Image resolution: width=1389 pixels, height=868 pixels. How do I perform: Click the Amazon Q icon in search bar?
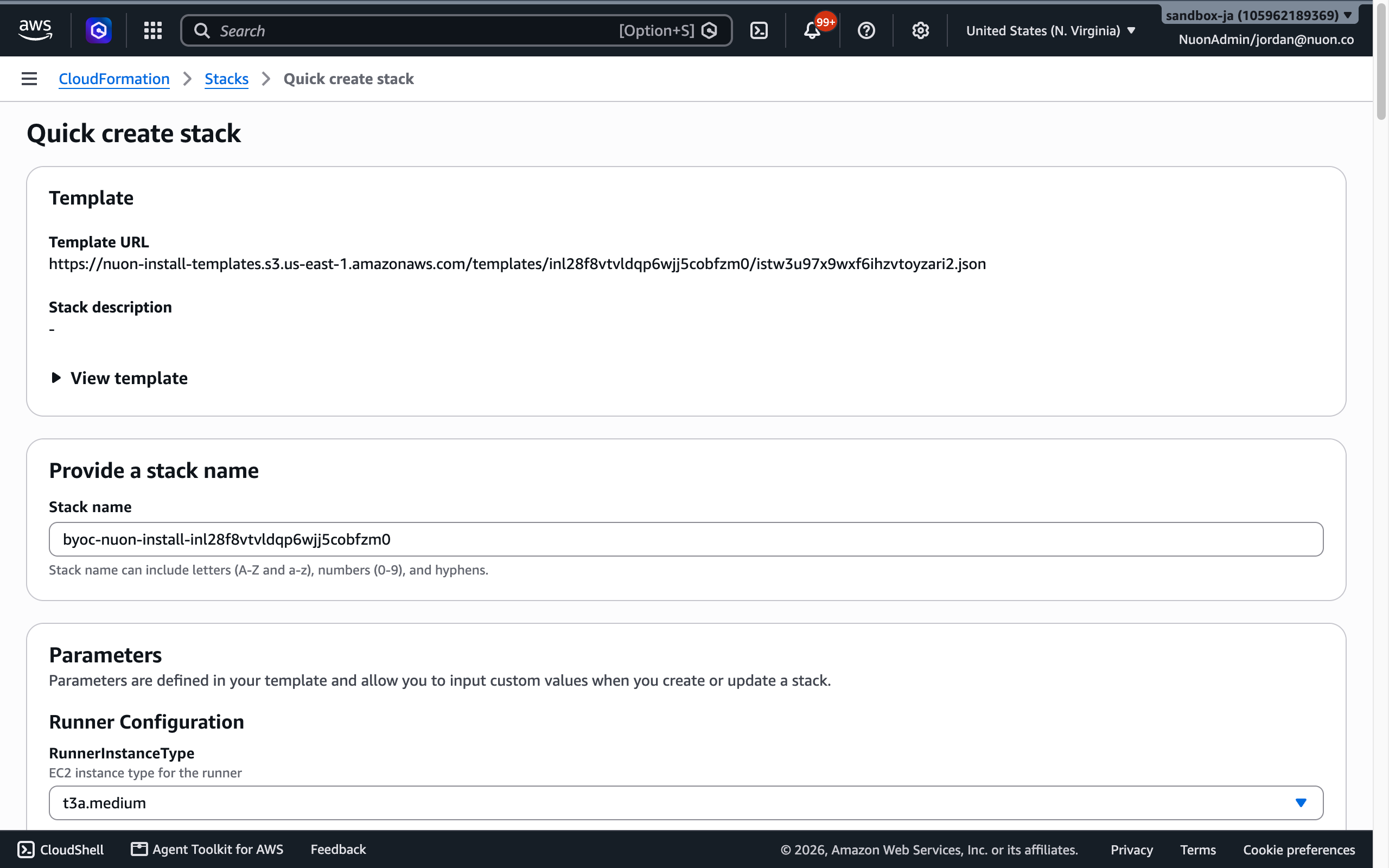click(710, 30)
